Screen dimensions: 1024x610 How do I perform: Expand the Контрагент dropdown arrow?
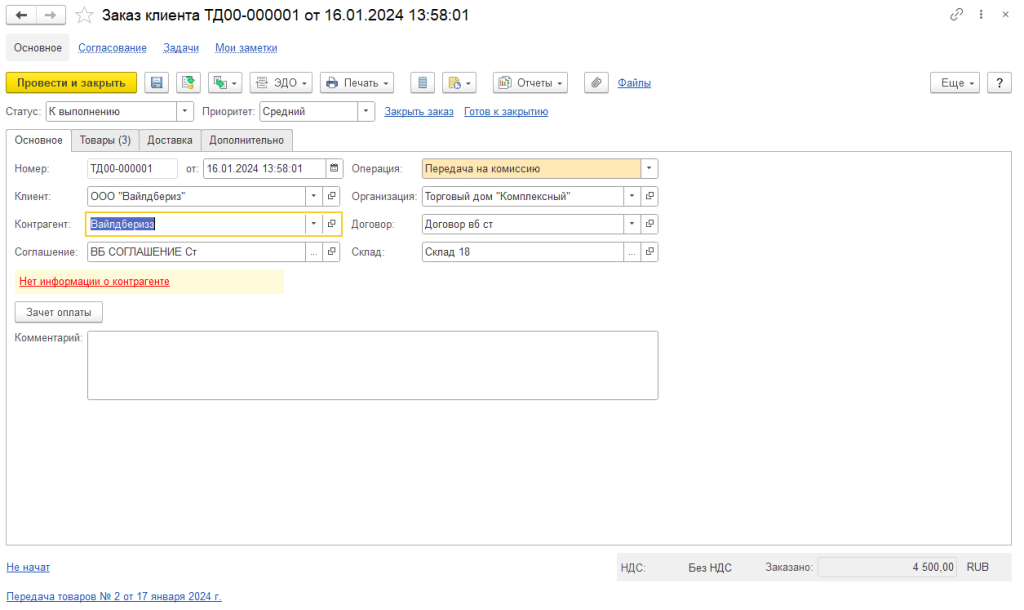[313, 224]
